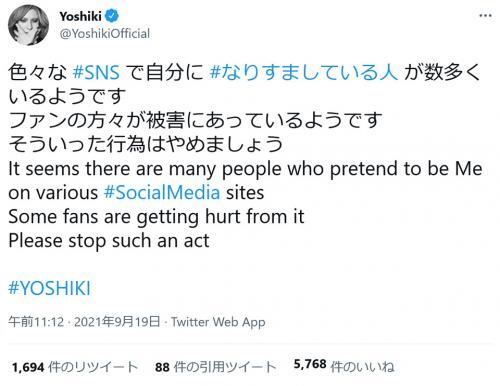This screenshot has width=500, height=386.
Task: Open the Twitter Web App source link
Action: (x=218, y=322)
